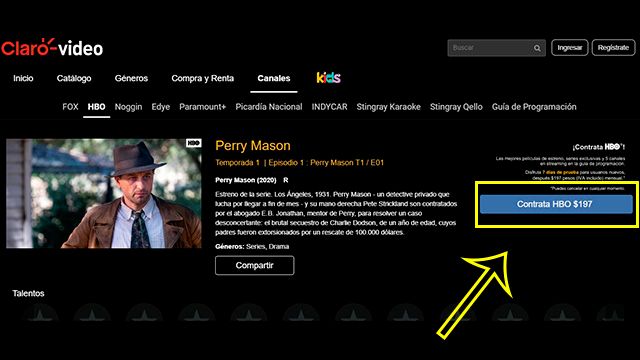Open Guía de Programación
Viewport: 640px width, 360px height.
click(x=534, y=107)
